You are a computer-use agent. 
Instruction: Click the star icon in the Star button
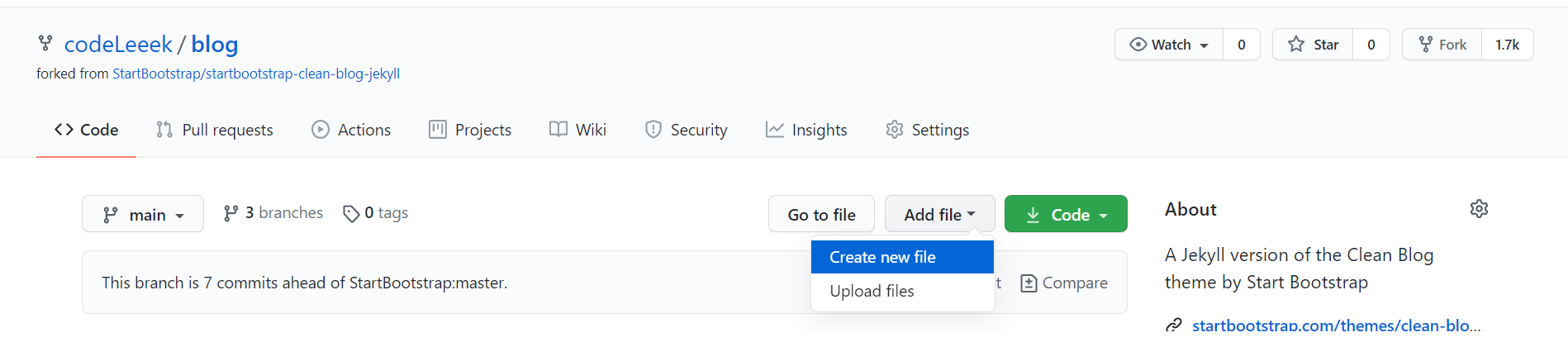(x=1296, y=45)
